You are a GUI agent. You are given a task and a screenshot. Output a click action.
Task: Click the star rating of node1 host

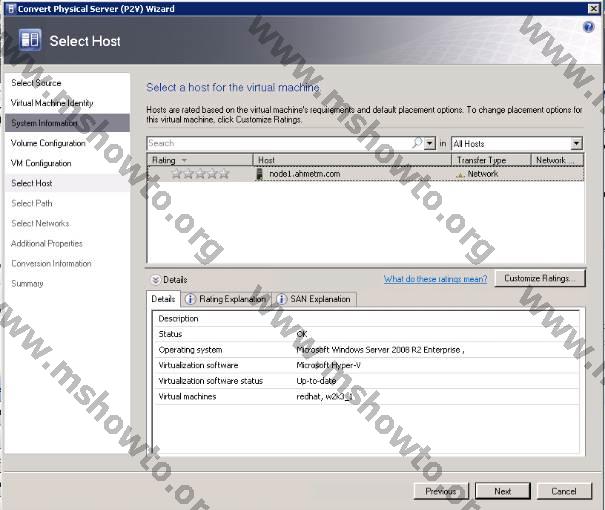(x=200, y=174)
